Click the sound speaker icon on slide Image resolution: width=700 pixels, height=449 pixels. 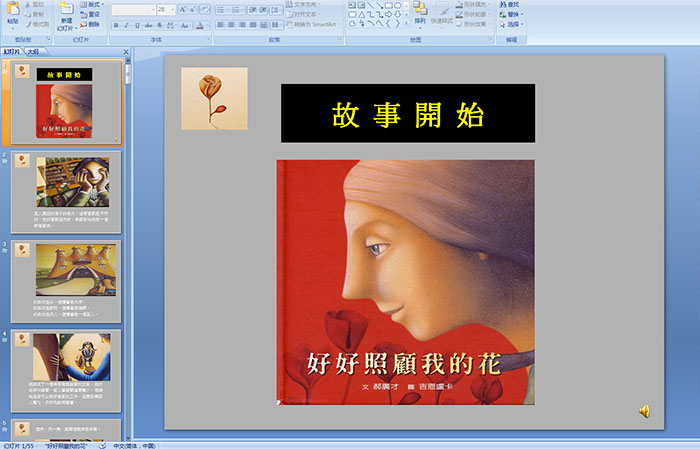[x=645, y=411]
